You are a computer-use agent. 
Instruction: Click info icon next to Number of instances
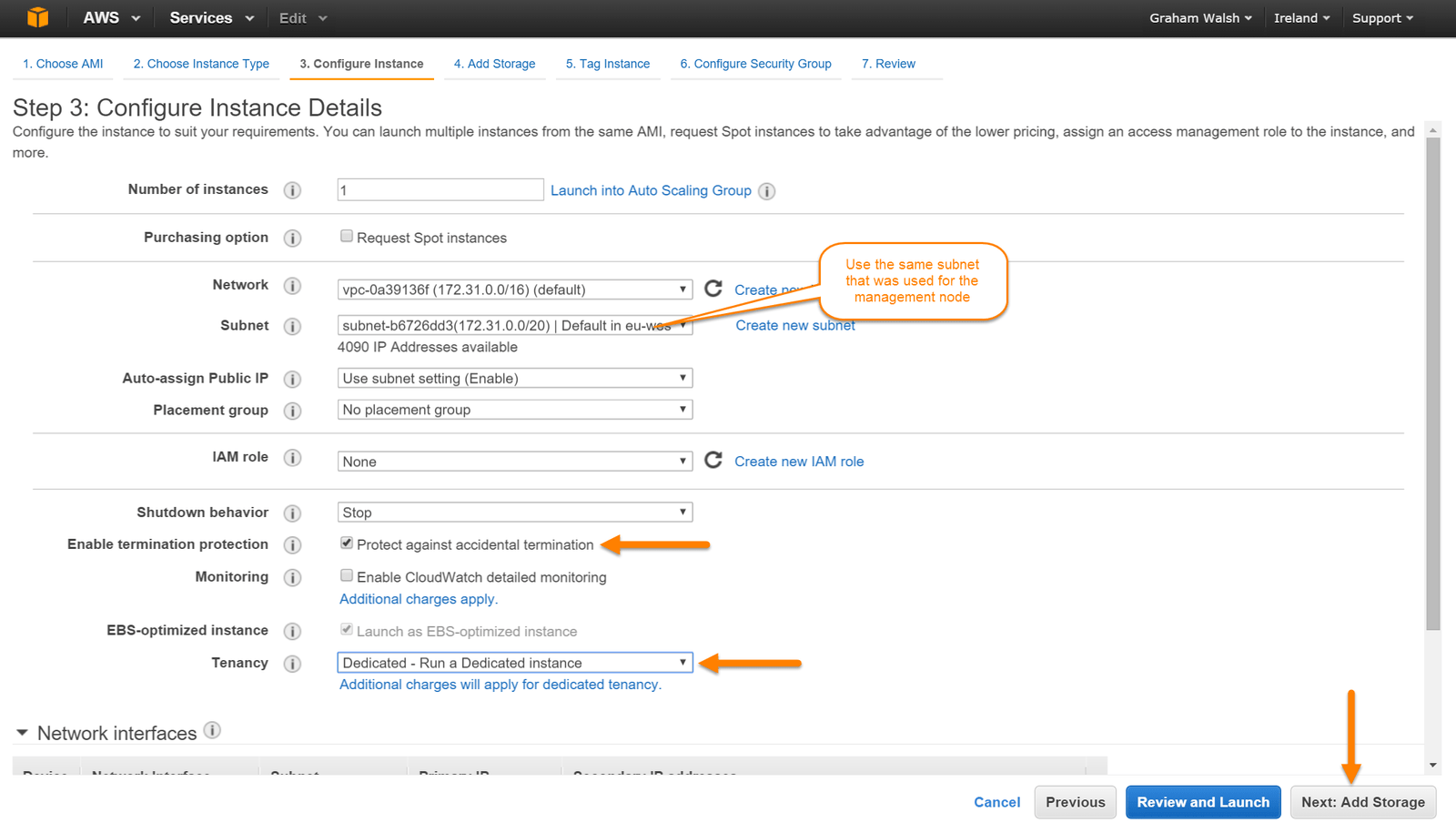click(292, 190)
